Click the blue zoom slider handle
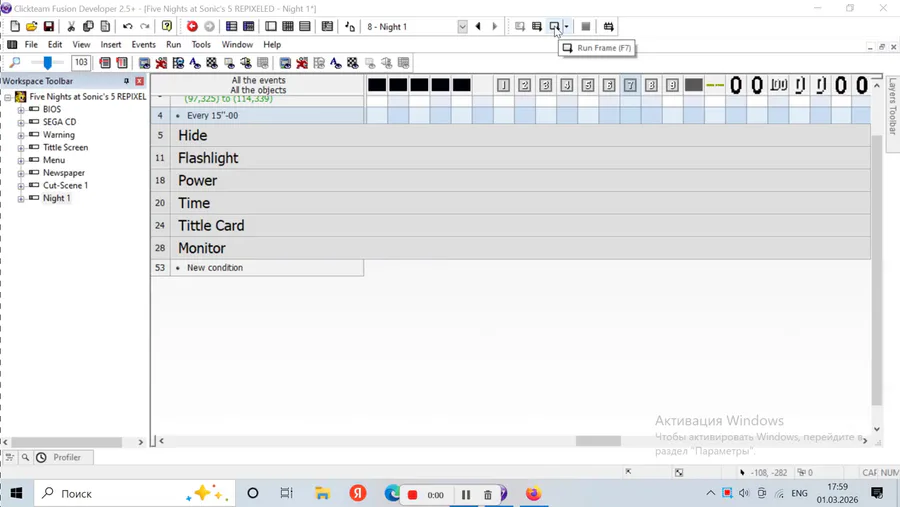 click(48, 62)
